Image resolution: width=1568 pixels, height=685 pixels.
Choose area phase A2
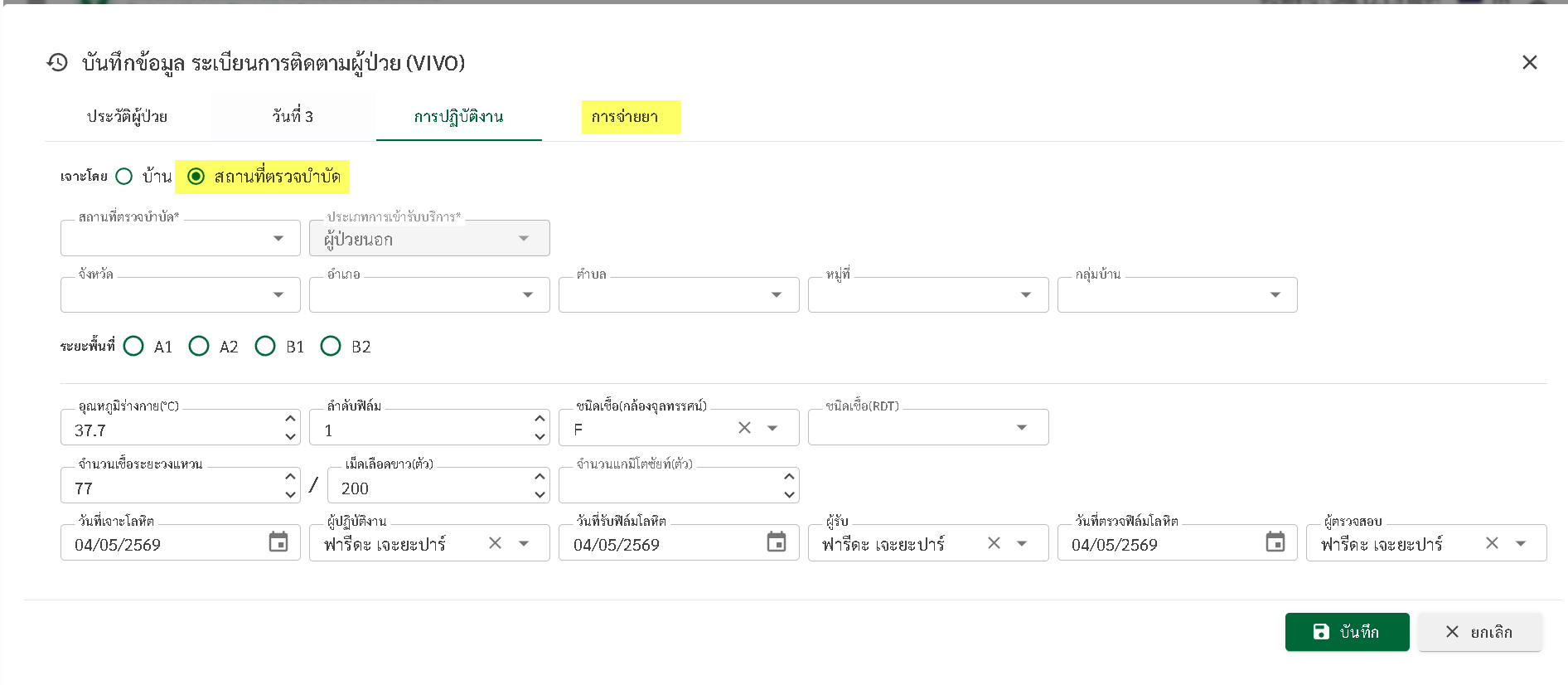(x=199, y=346)
